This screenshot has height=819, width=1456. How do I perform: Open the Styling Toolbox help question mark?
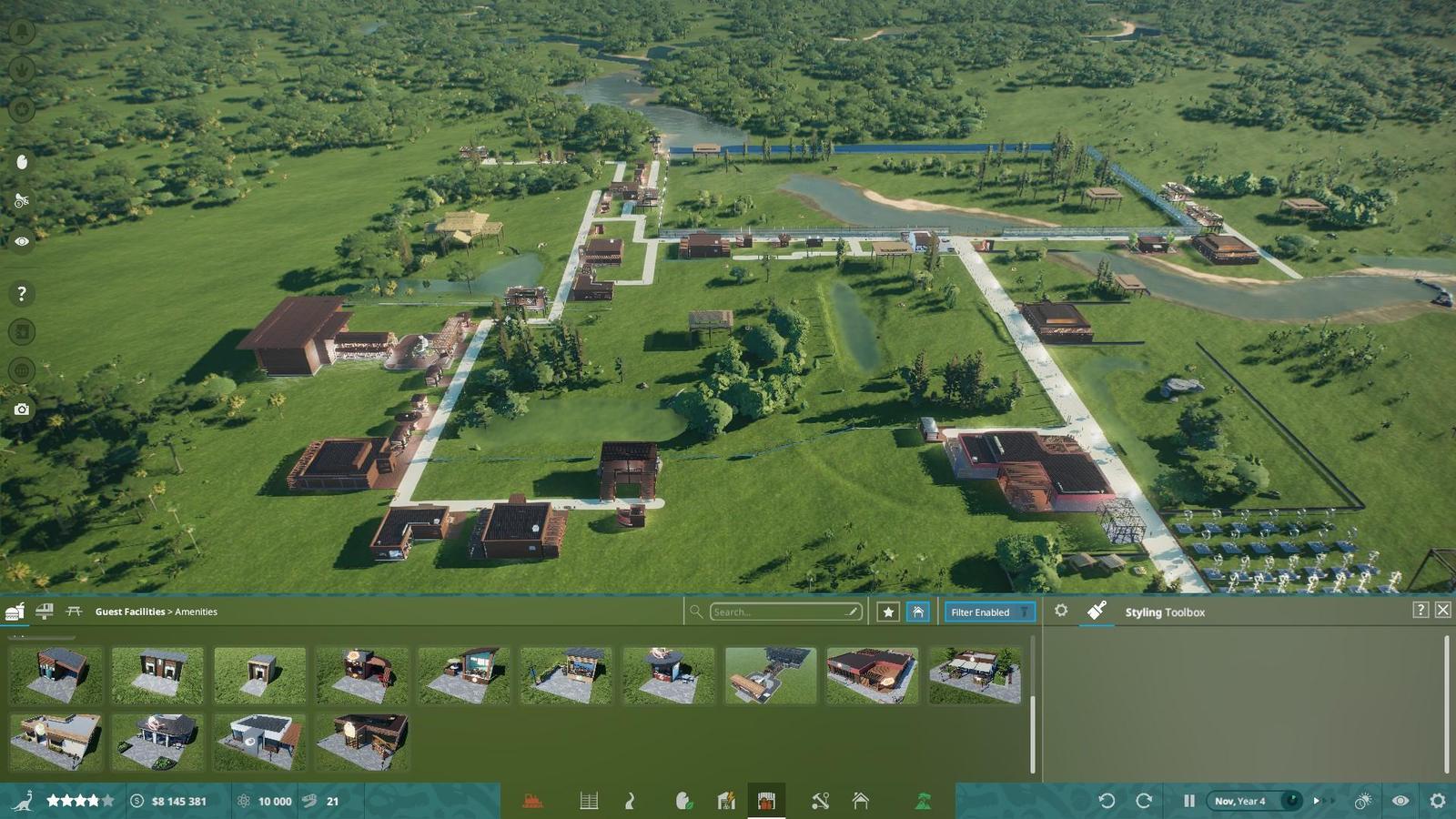point(1421,611)
